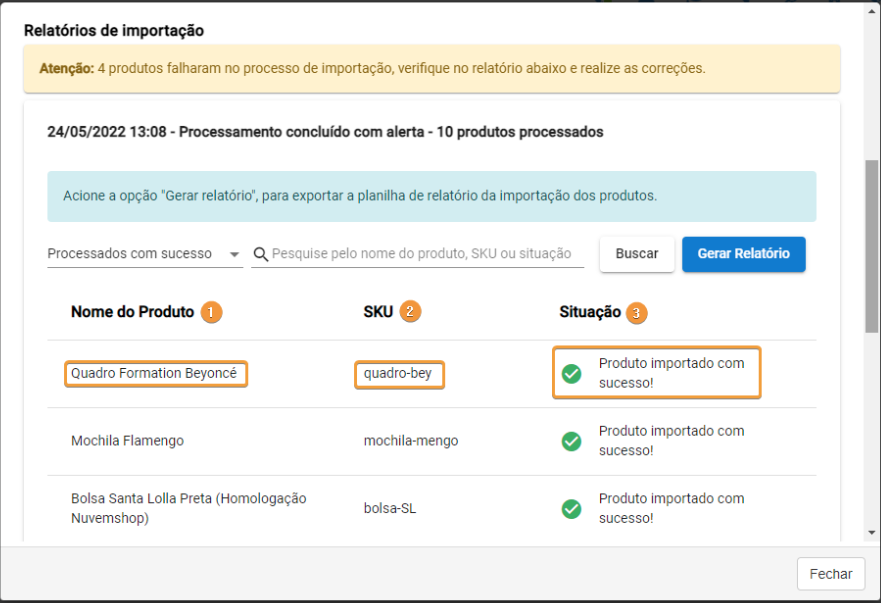Click green checkmark for Bolsa Santa Lolla
The image size is (881, 603).
[x=571, y=509]
